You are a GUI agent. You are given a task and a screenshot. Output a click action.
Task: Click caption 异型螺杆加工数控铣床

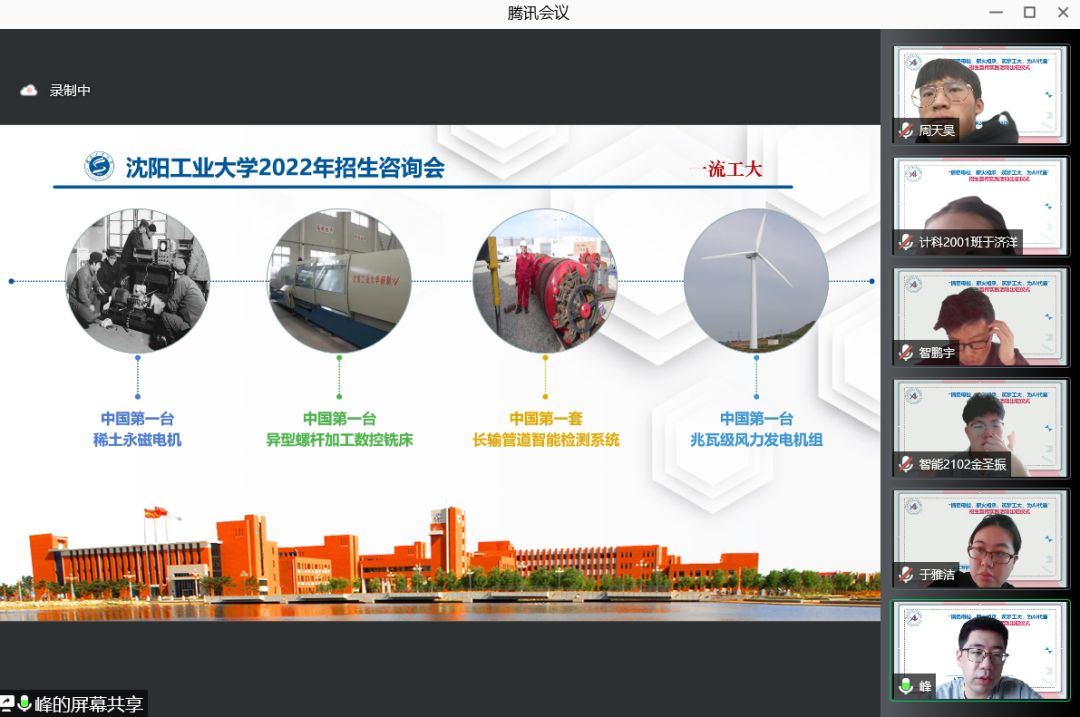[340, 440]
